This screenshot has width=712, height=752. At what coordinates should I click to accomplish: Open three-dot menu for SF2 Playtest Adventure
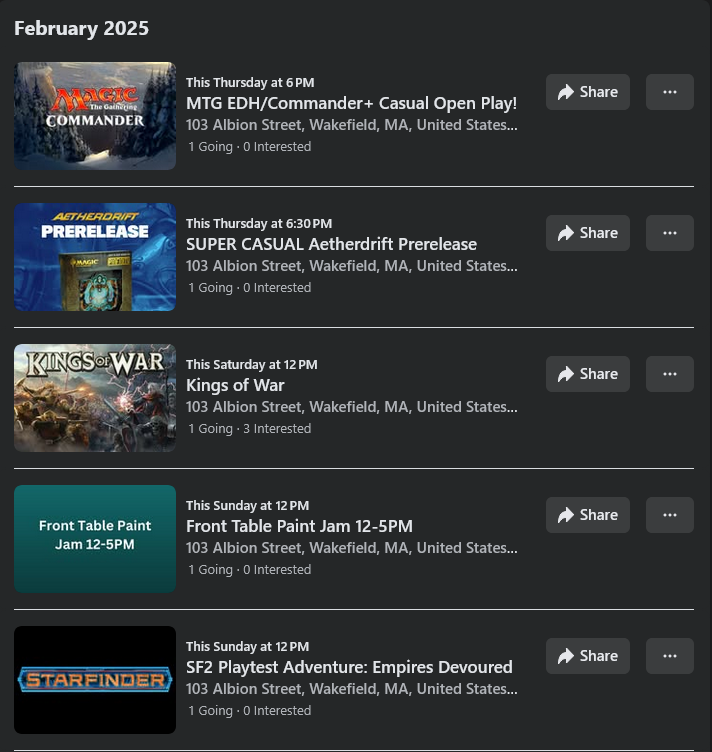coord(670,656)
